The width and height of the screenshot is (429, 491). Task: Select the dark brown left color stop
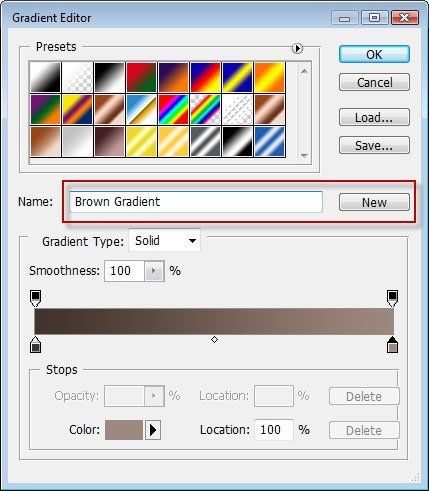point(36,345)
